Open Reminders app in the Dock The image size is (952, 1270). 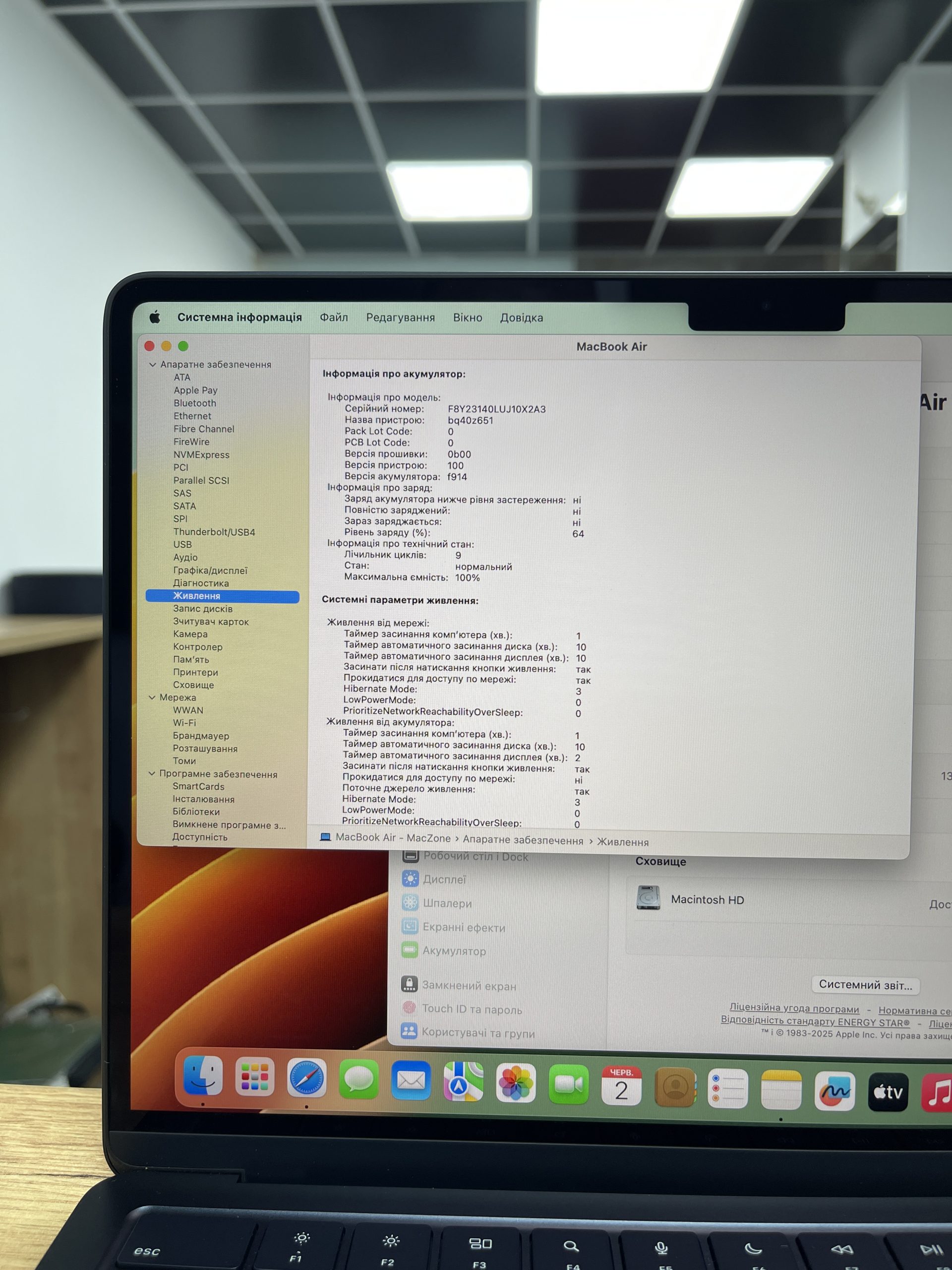coord(727,1088)
